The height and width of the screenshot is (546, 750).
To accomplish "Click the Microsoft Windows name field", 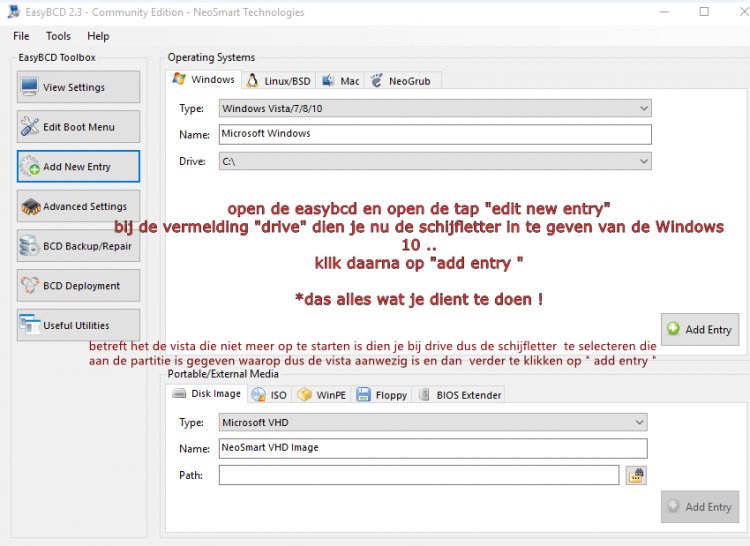I will 435,134.
